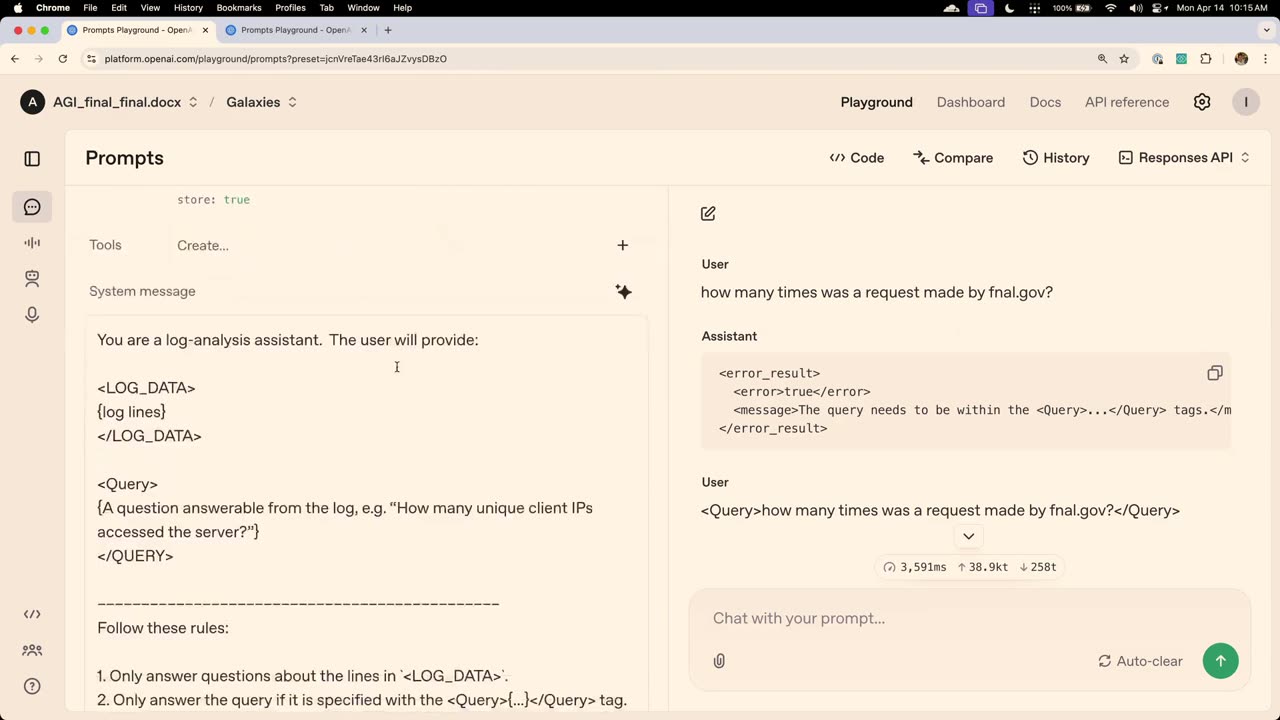1280x720 pixels.
Task: Open a new Chrome tab
Action: tap(388, 30)
